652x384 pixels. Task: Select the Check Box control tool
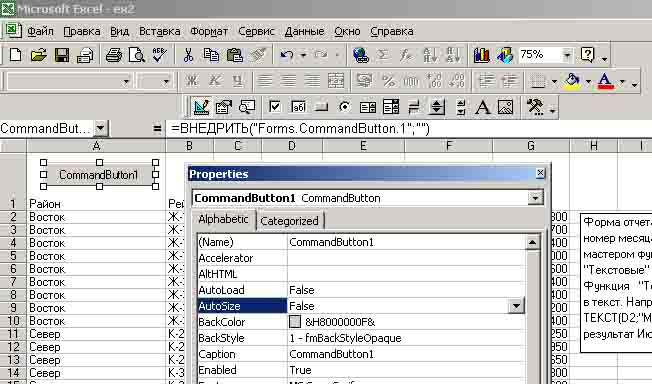pos(275,107)
